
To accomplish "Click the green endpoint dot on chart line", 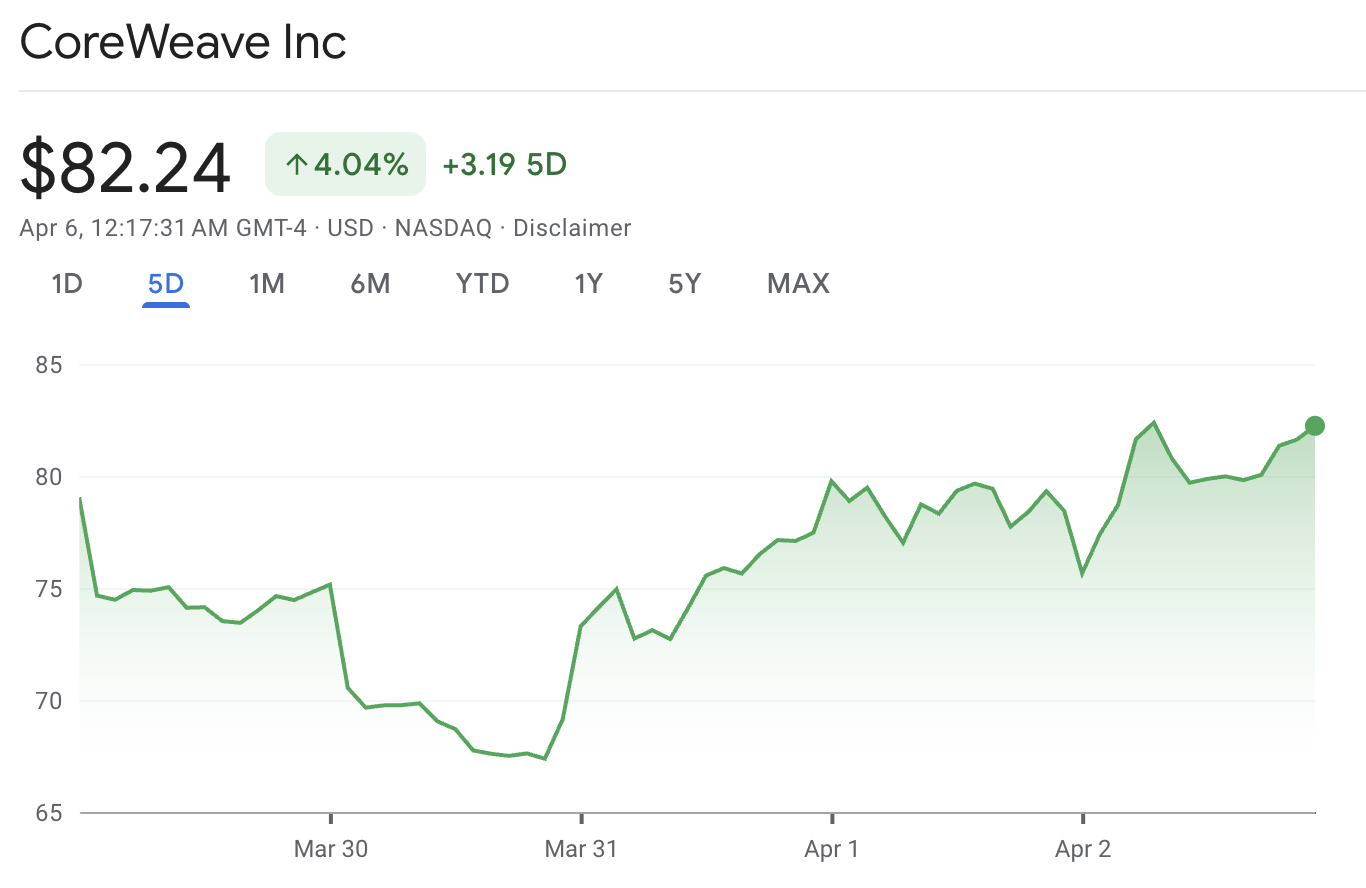I will point(1315,426).
